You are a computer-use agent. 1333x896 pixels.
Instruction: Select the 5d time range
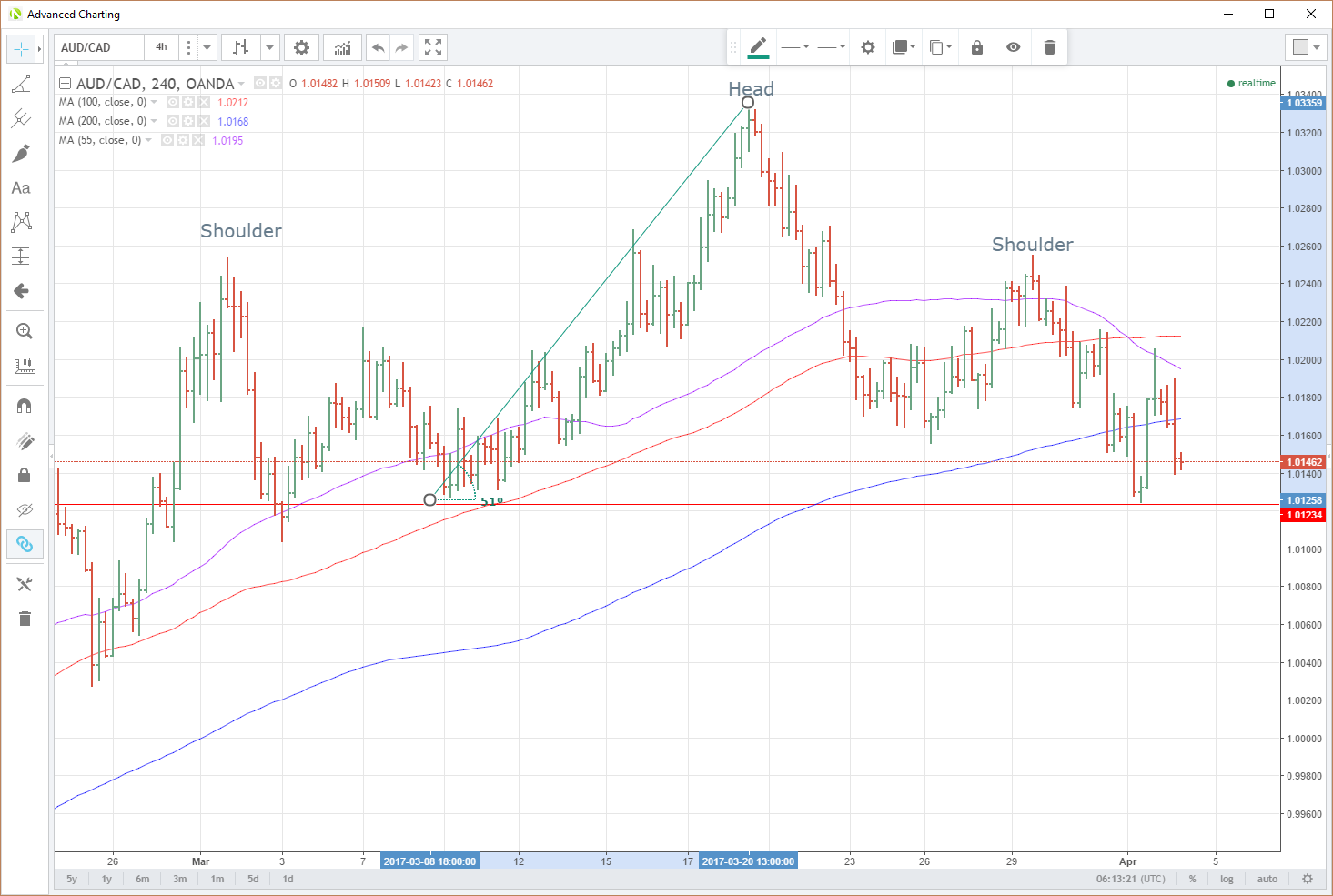[253, 879]
